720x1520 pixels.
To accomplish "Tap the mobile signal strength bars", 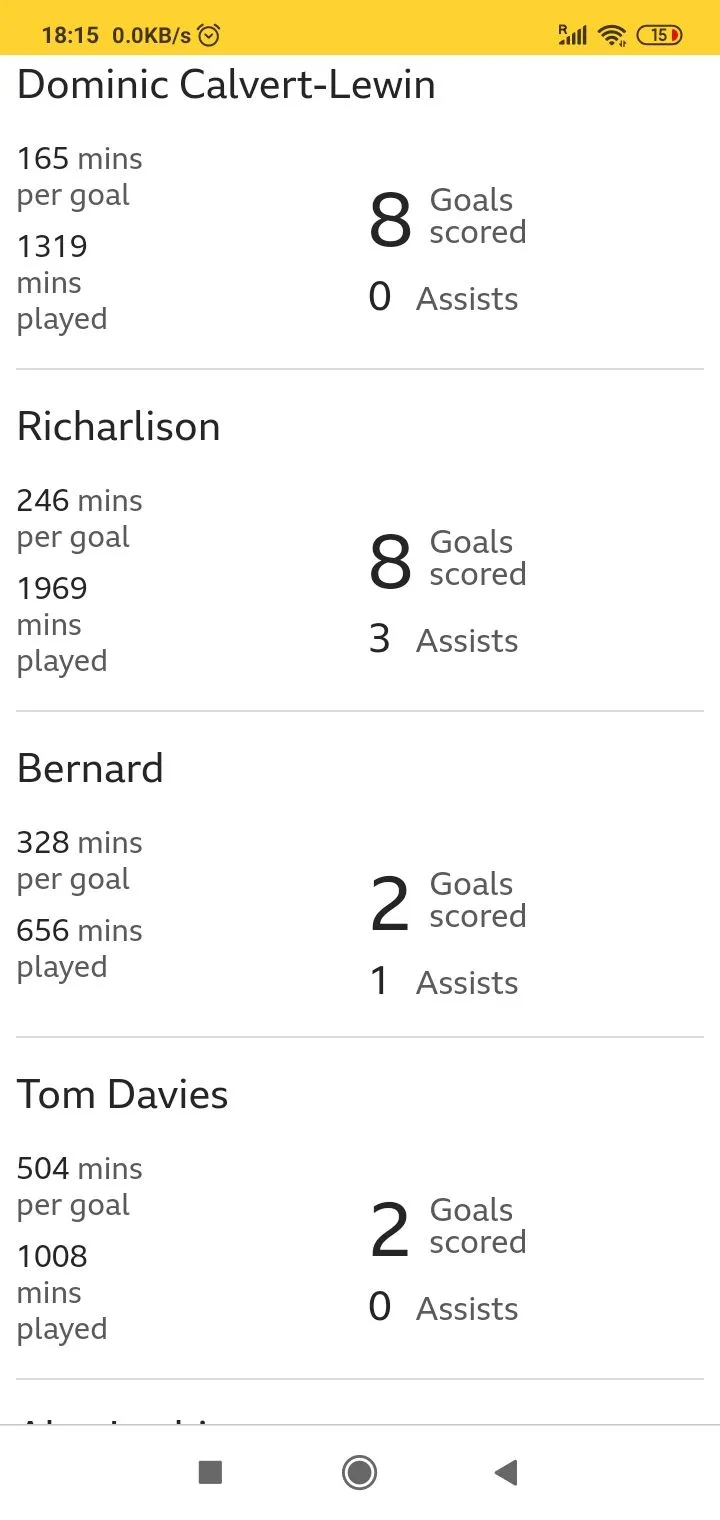I will tap(572, 35).
